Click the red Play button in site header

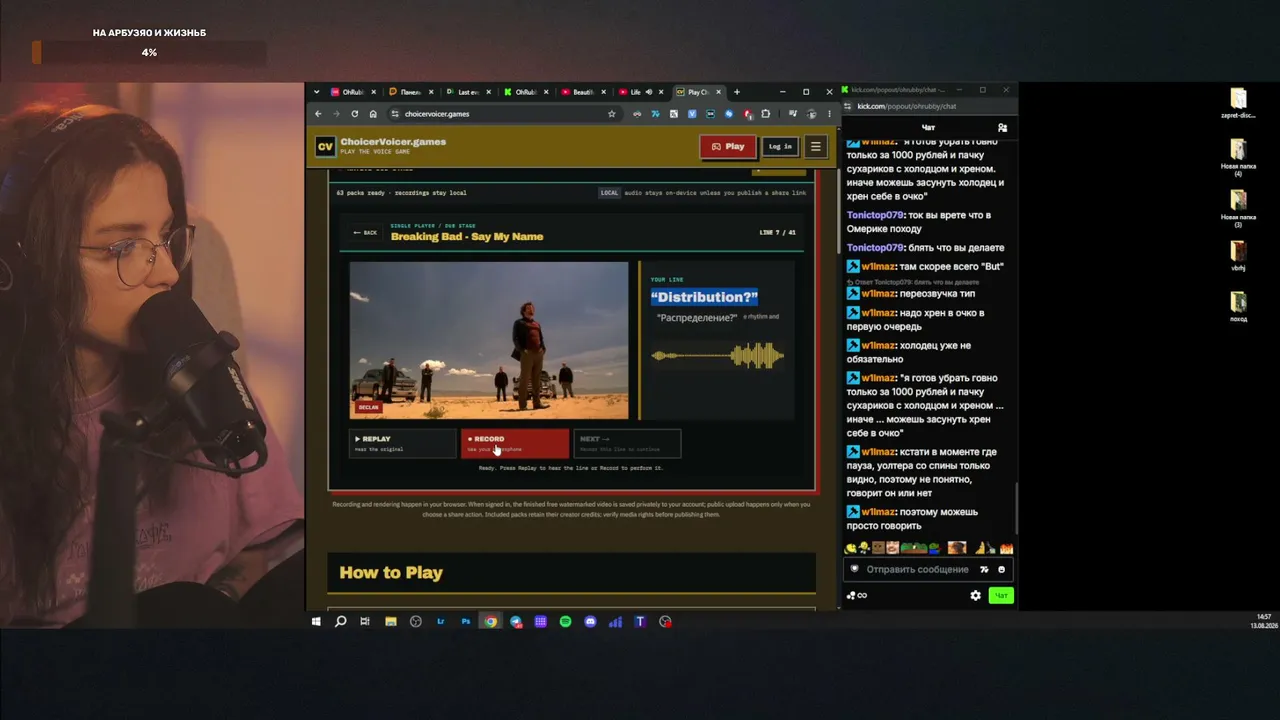[728, 147]
